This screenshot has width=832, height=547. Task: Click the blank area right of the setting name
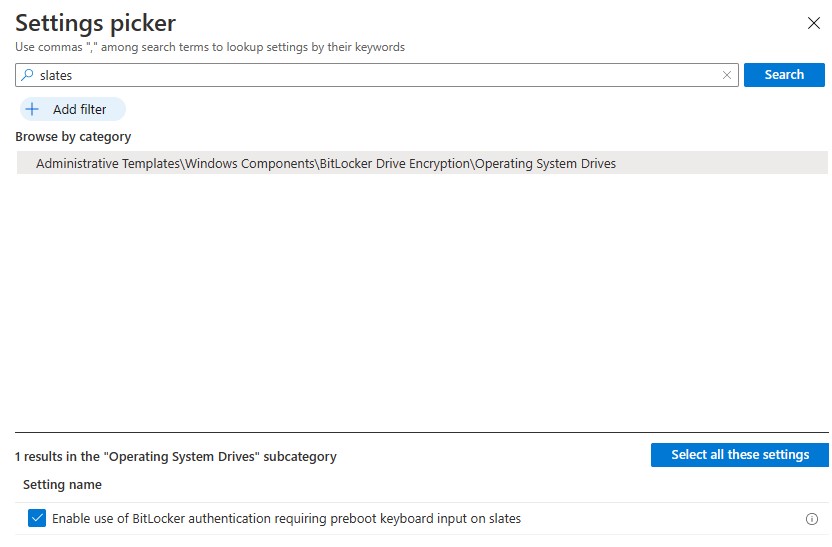pyautogui.click(x=660, y=519)
